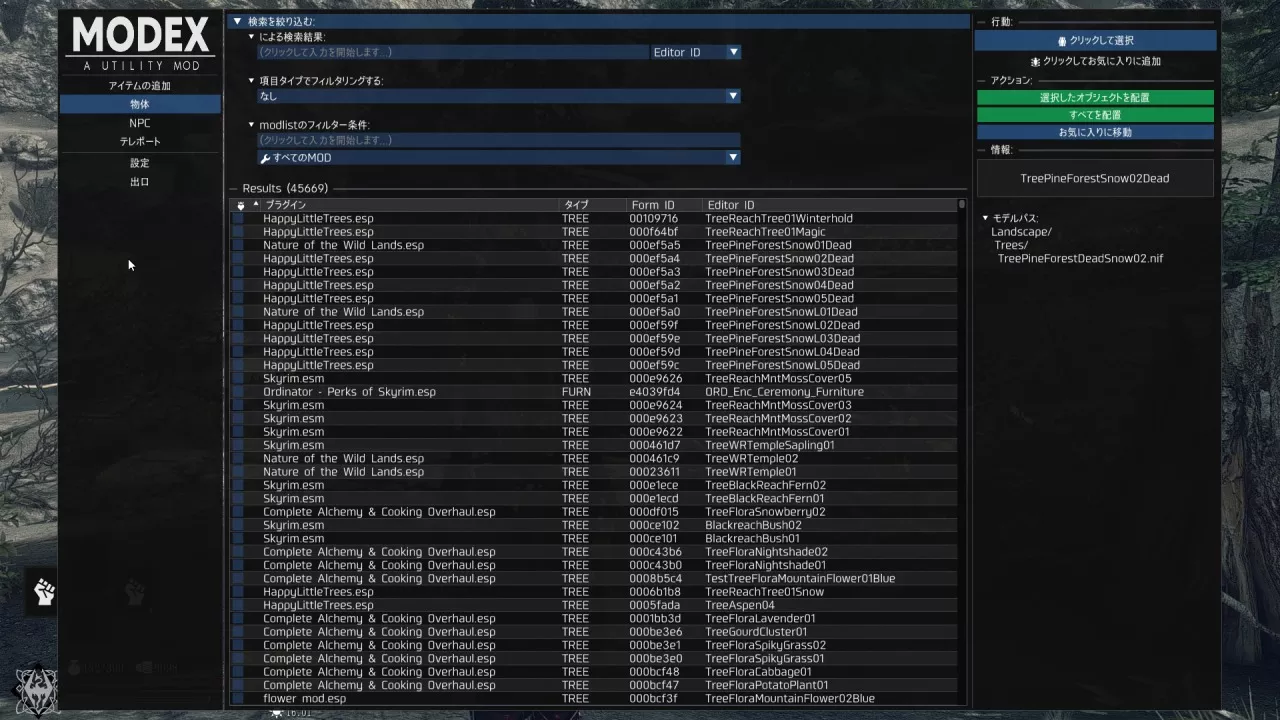1280x720 pixels.
Task: Toggle blue square for TreeReachTree01Magic row
Action: click(x=238, y=232)
